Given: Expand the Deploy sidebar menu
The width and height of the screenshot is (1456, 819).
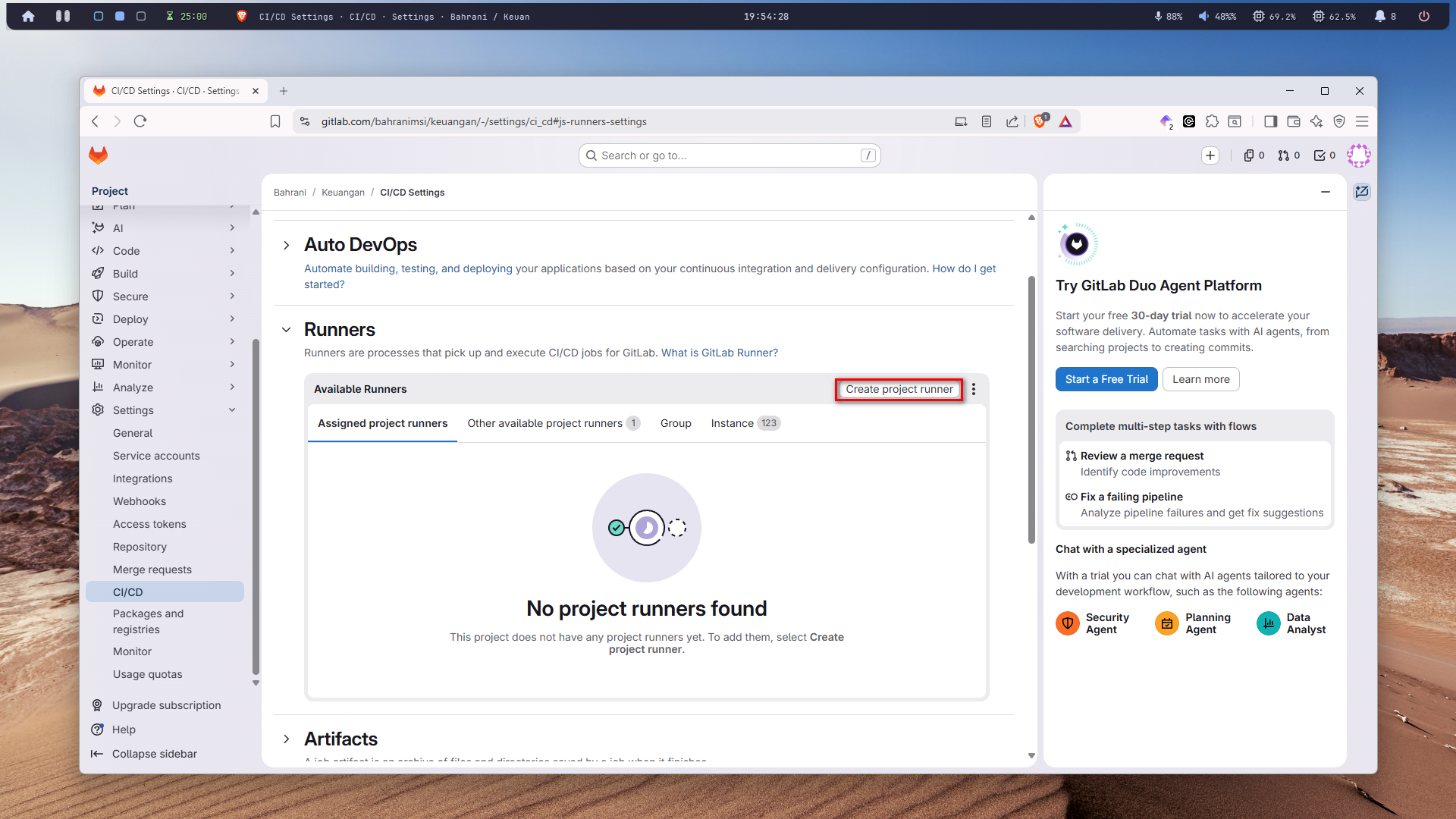Looking at the screenshot, I should pos(165,319).
